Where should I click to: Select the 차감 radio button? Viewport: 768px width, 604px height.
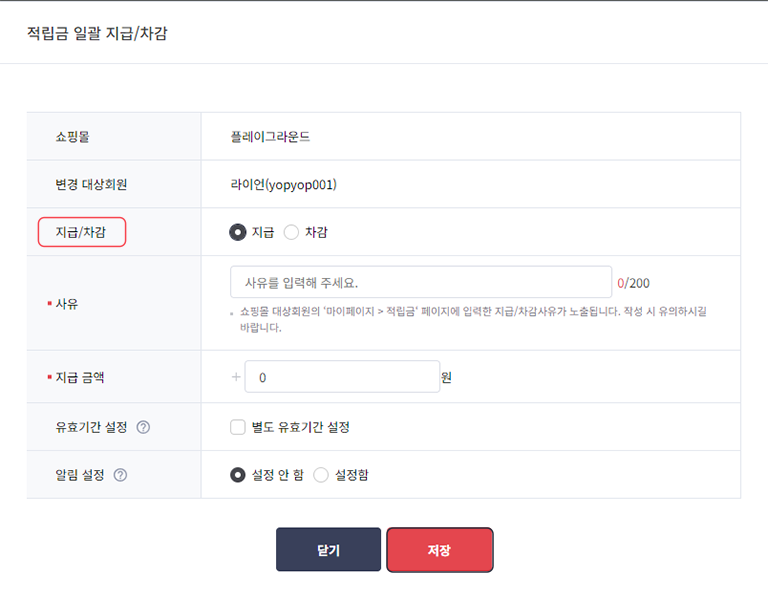[x=291, y=232]
